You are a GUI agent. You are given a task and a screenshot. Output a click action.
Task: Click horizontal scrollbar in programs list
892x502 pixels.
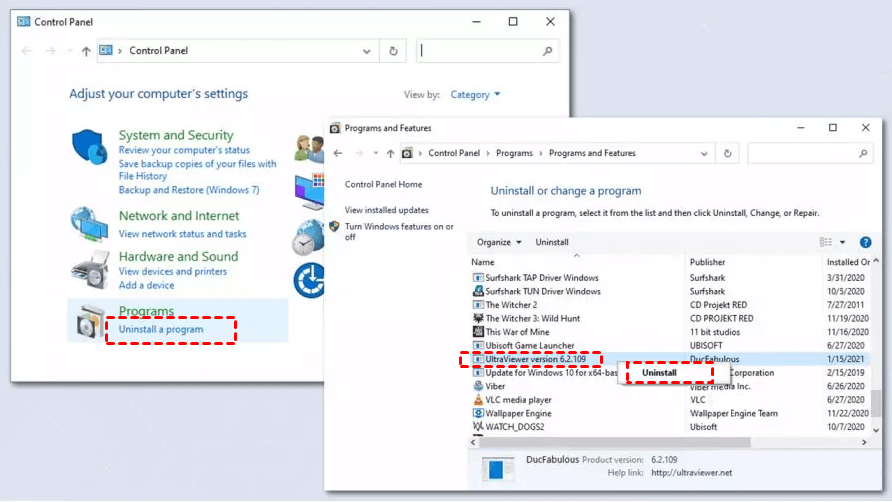615,442
